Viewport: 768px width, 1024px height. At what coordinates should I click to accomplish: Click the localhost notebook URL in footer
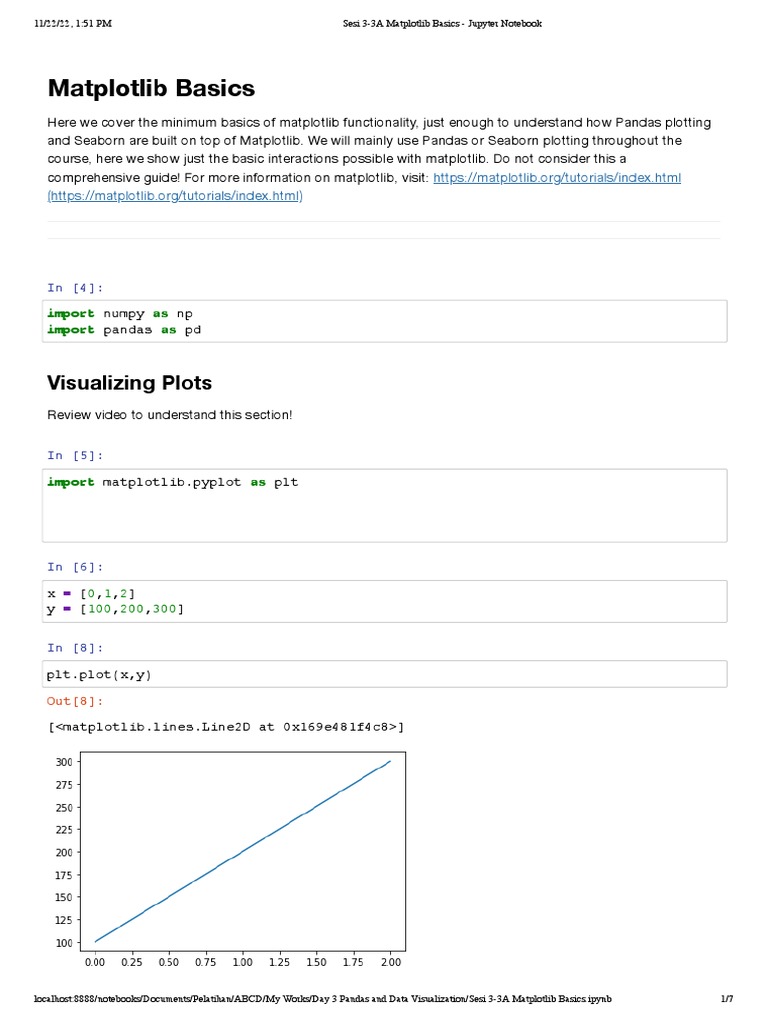click(322, 1000)
